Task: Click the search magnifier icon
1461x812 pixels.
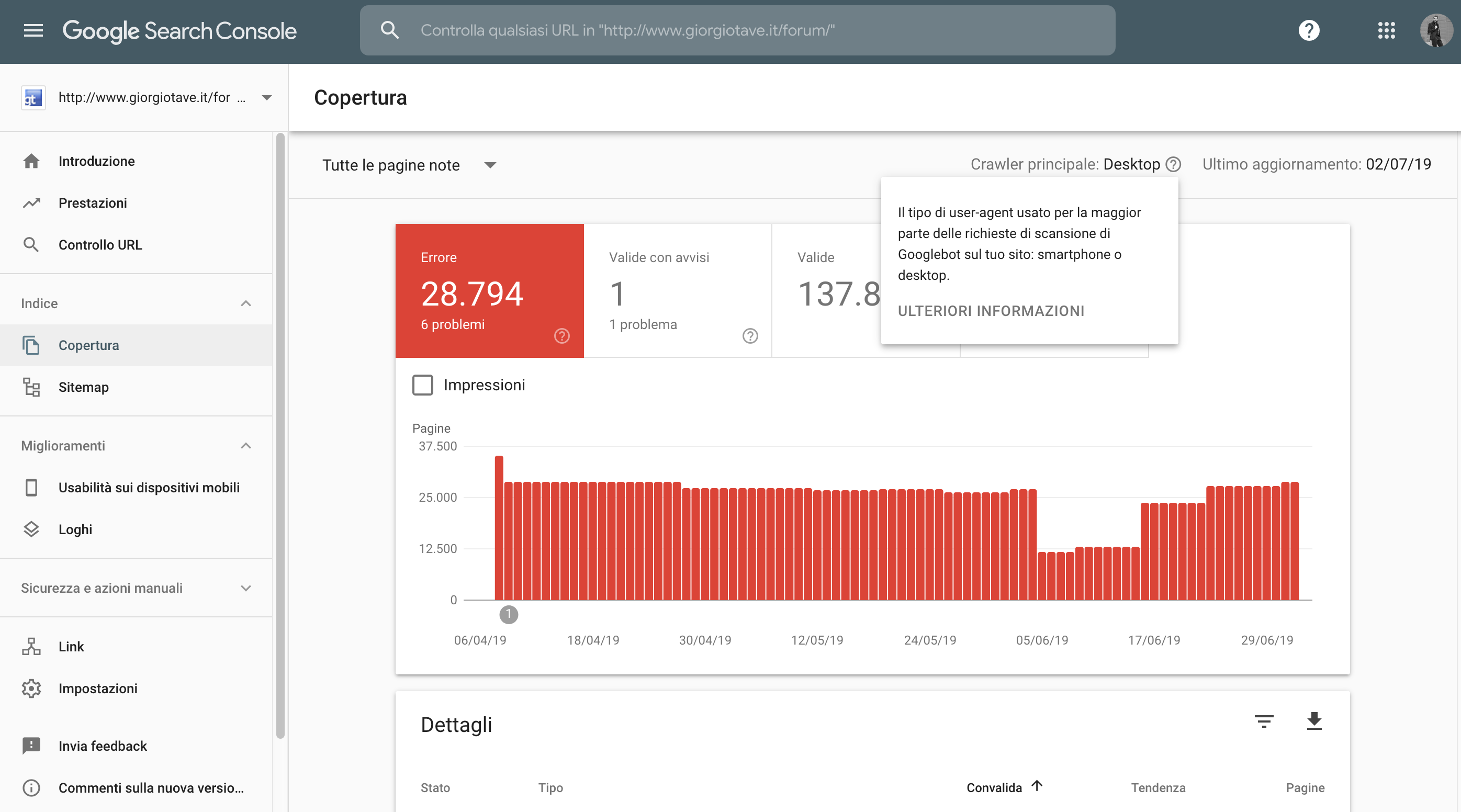Action: point(390,30)
